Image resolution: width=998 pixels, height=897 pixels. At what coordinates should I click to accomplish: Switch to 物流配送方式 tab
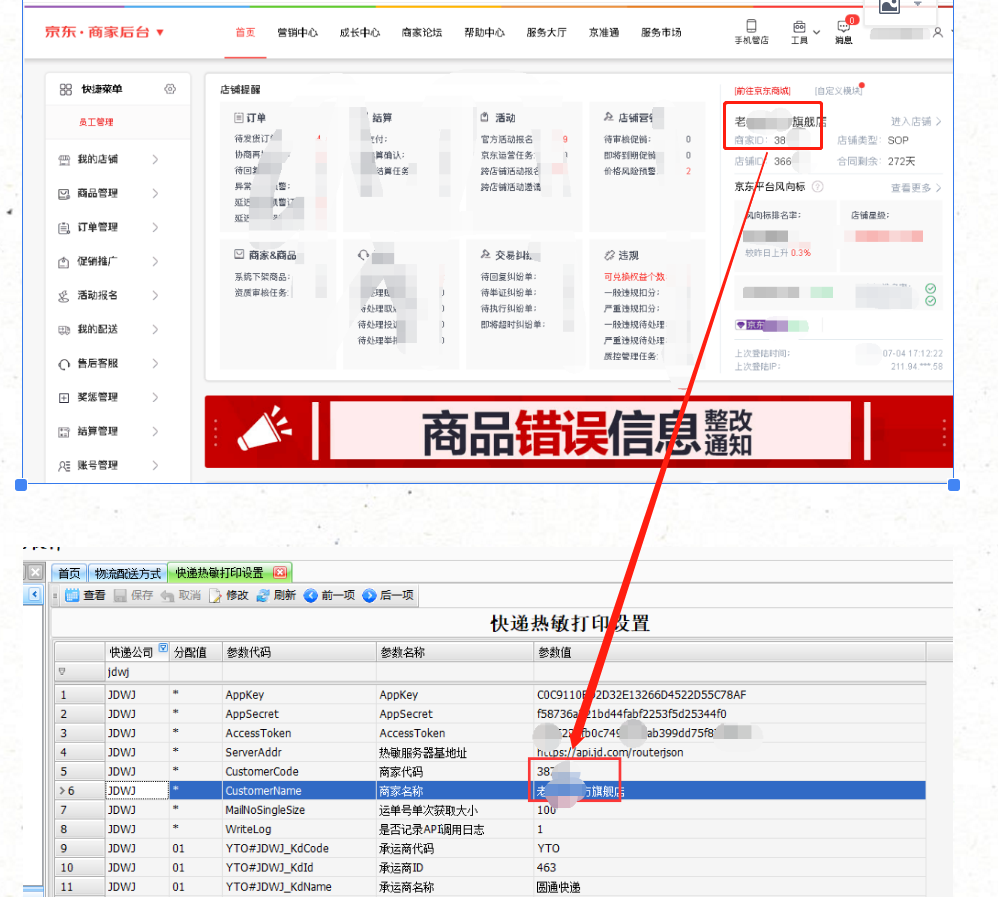click(x=128, y=573)
